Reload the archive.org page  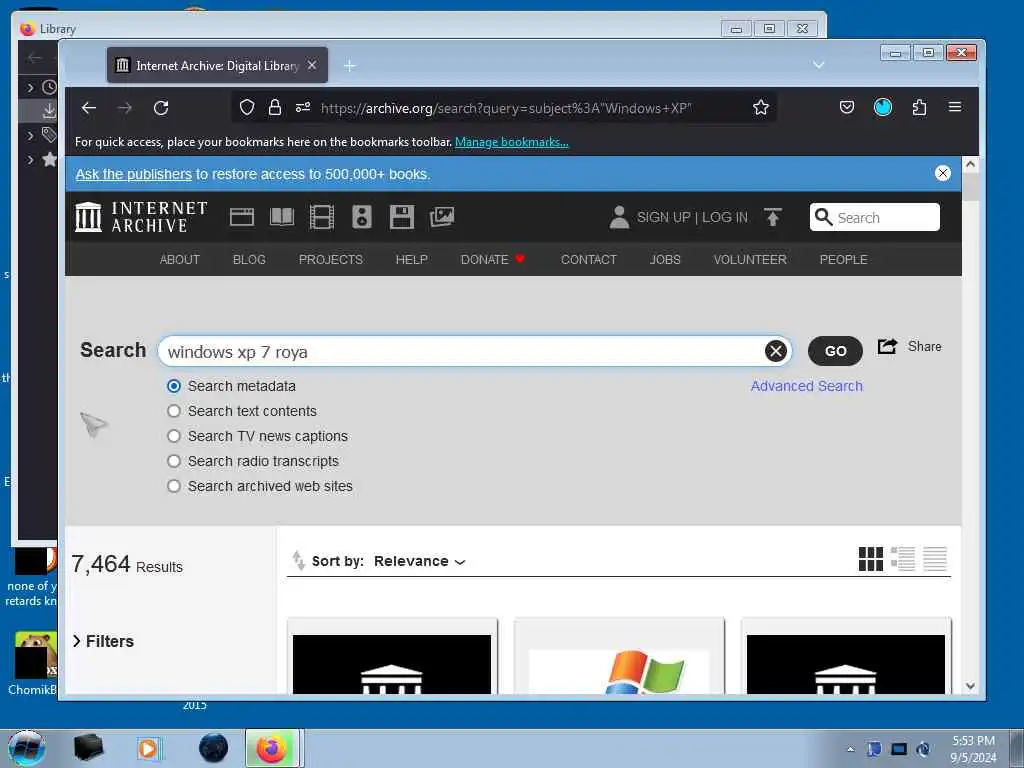click(x=161, y=108)
